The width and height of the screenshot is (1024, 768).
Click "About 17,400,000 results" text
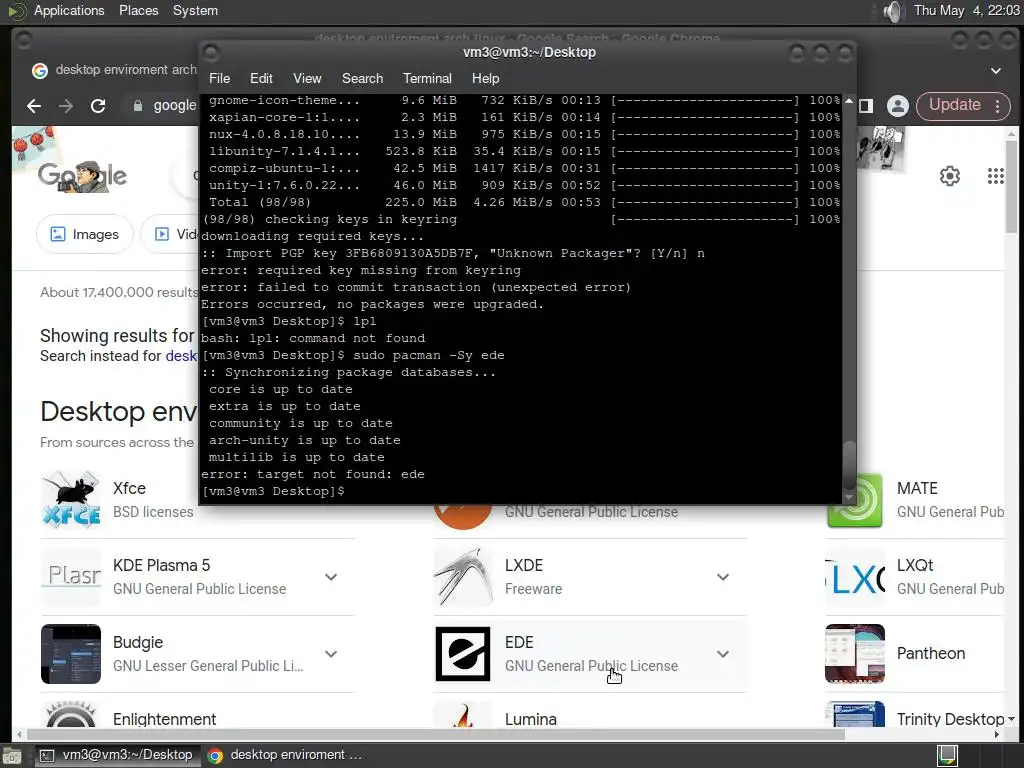point(119,293)
